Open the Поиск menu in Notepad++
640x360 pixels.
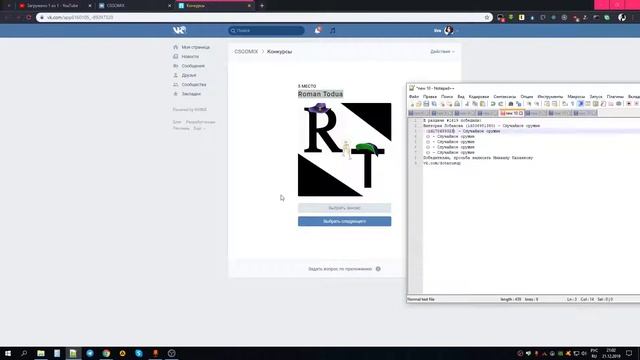447,97
